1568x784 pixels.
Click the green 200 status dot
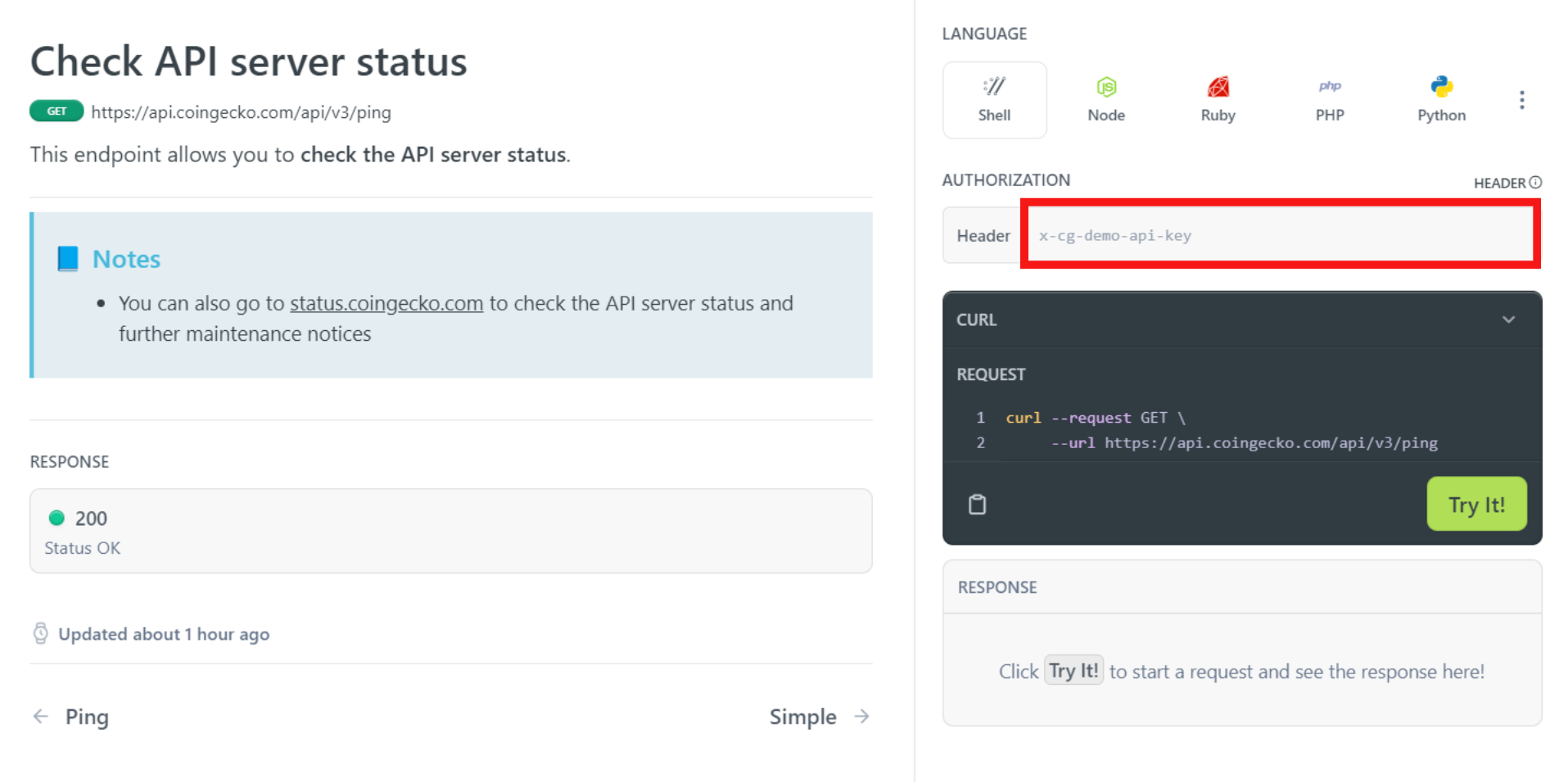(56, 518)
